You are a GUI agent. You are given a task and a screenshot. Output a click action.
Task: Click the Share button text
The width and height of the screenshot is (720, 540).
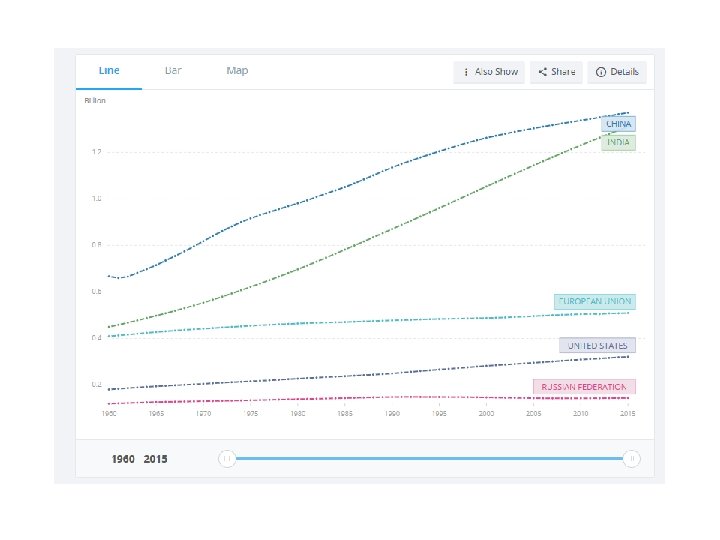tap(563, 72)
